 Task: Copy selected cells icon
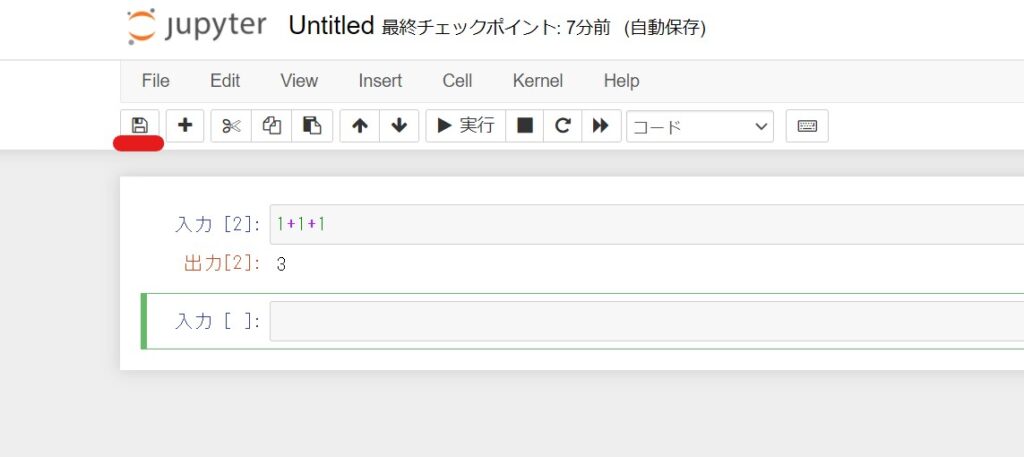pyautogui.click(x=272, y=125)
